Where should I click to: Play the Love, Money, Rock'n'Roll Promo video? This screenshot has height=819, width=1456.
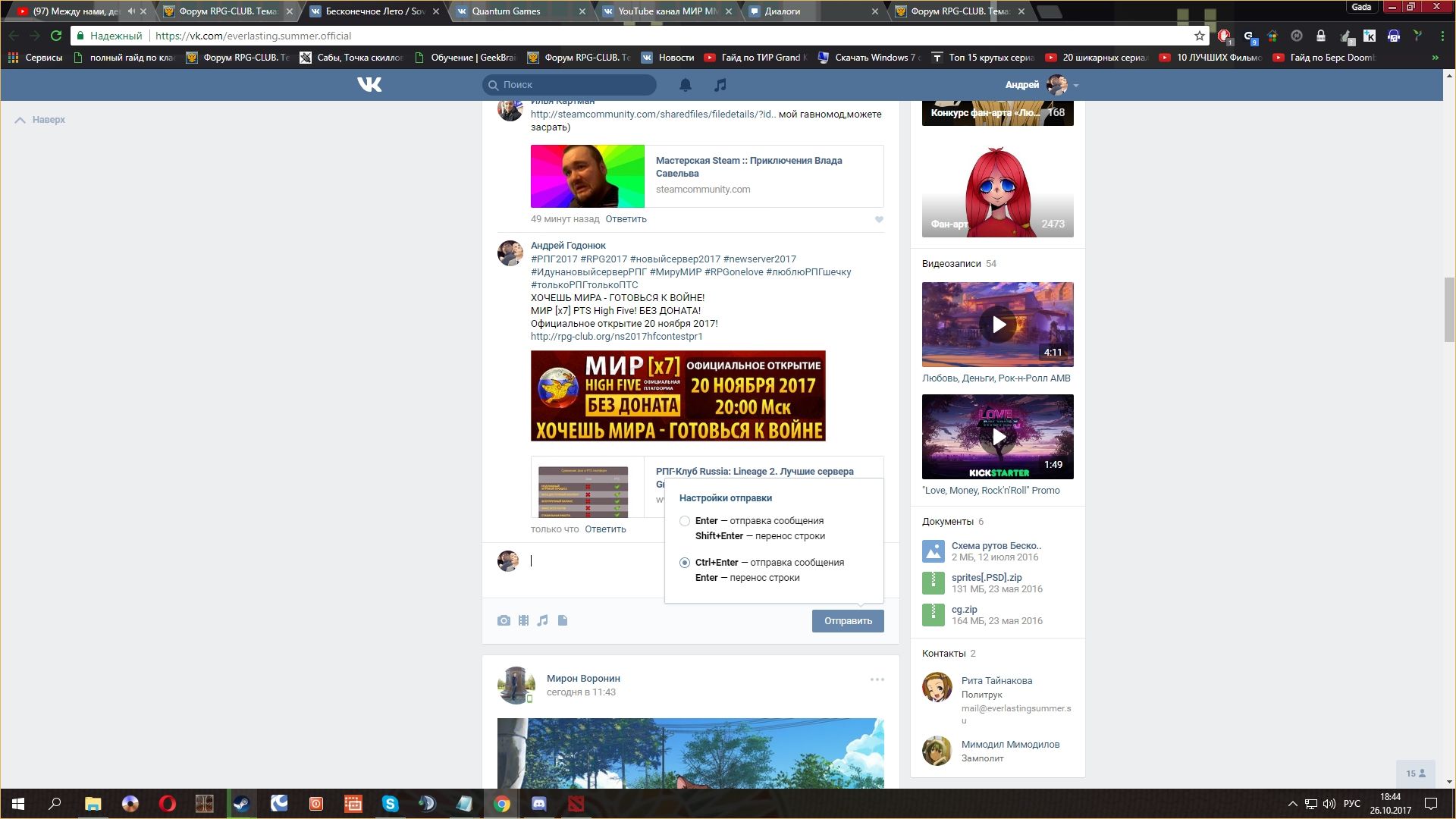coord(998,437)
